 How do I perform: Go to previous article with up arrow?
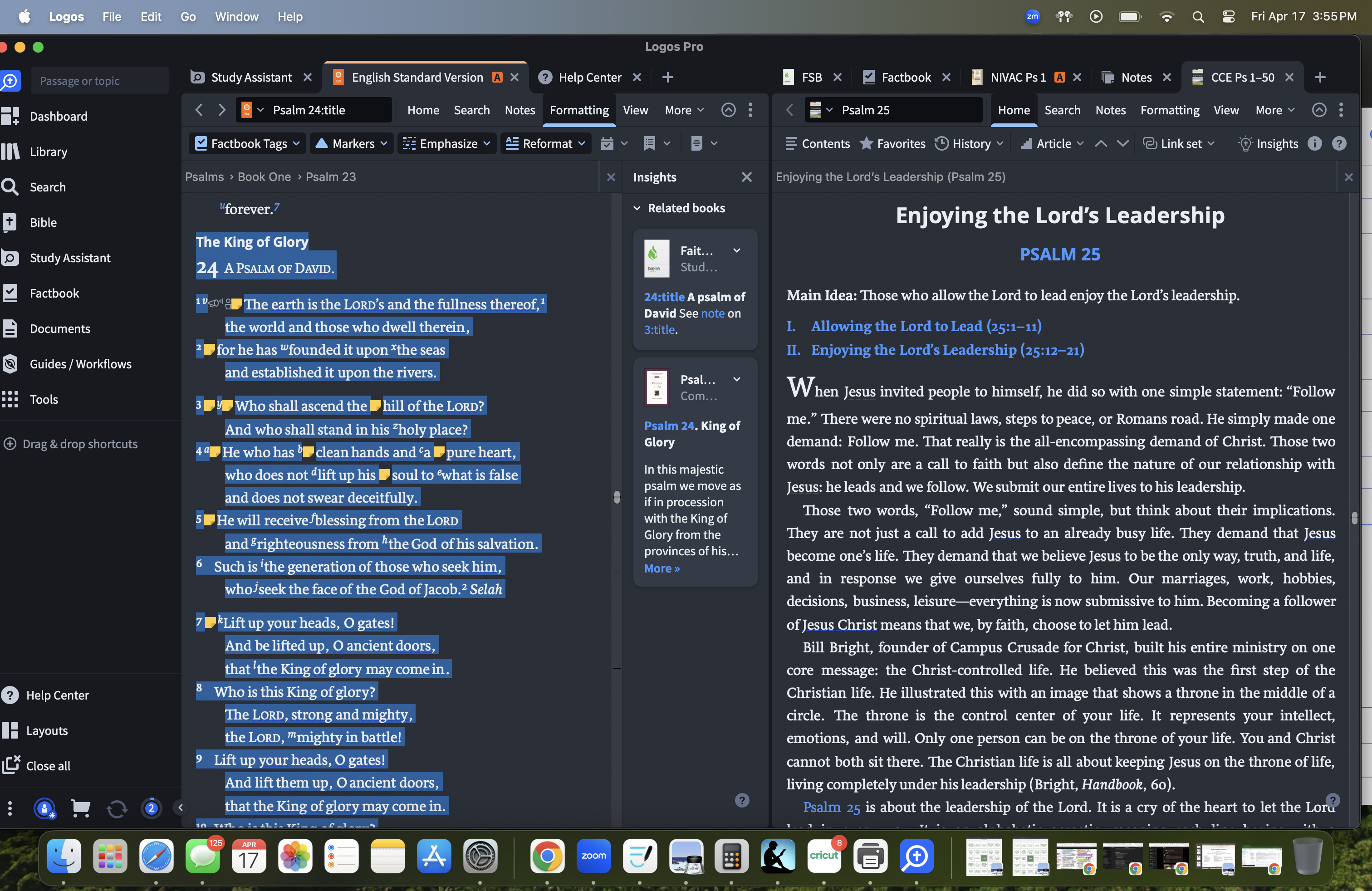tap(1101, 143)
